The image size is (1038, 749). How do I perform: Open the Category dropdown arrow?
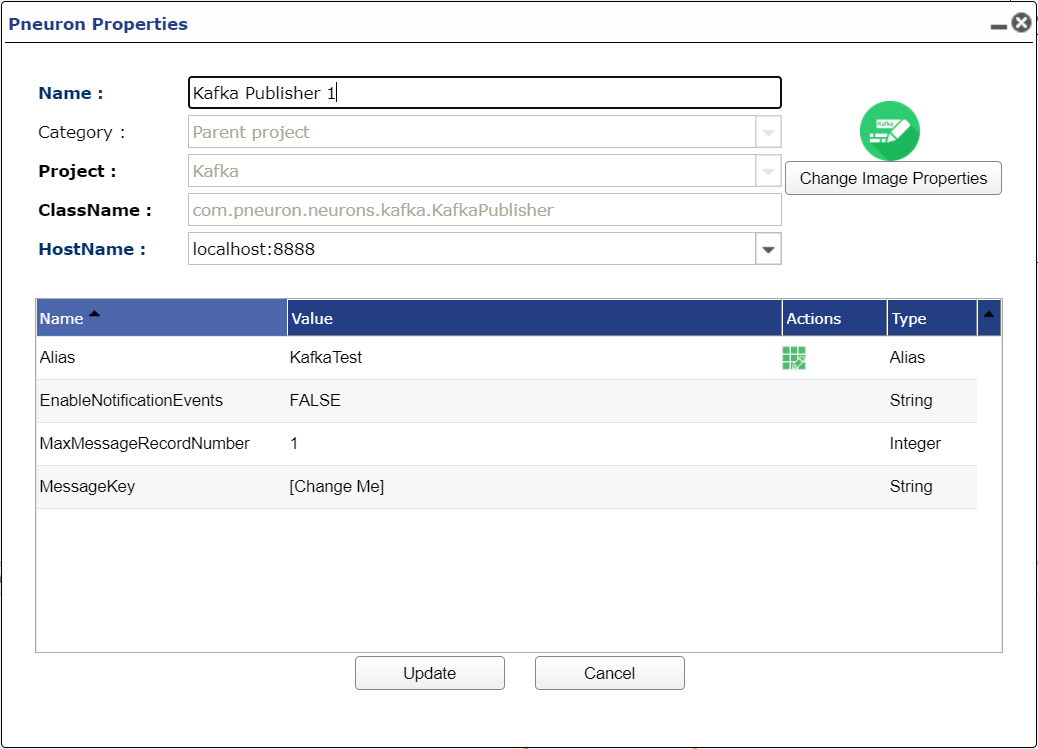click(768, 132)
